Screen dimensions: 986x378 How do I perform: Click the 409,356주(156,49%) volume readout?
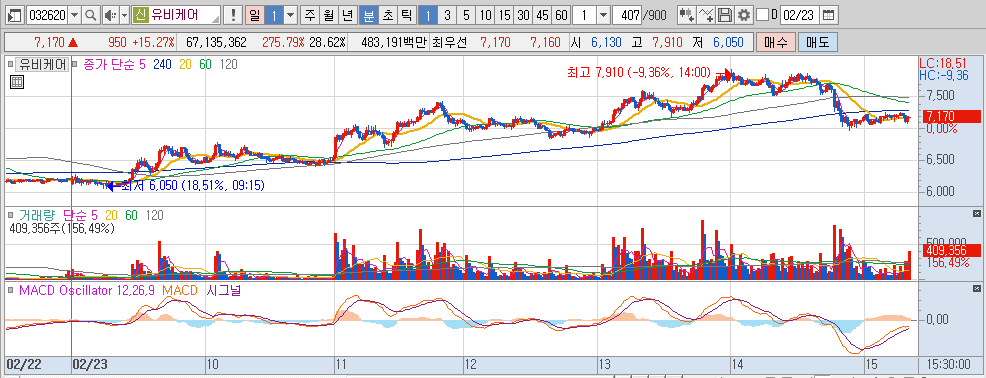point(62,229)
